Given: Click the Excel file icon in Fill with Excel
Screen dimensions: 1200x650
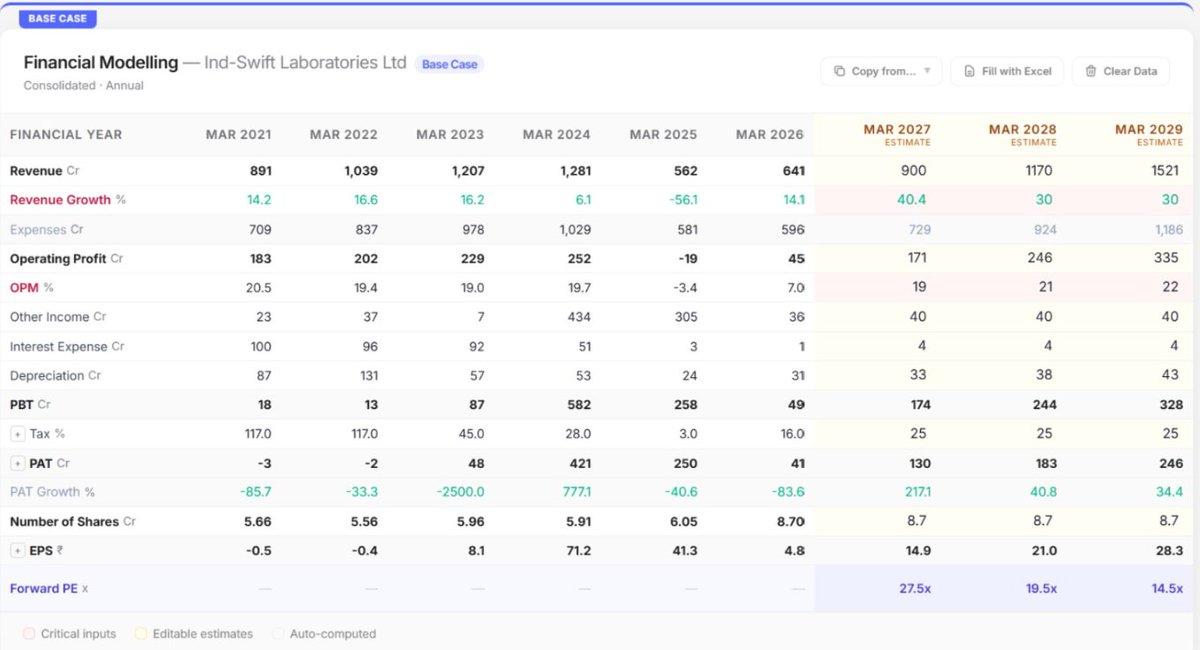Looking at the screenshot, I should pos(969,71).
